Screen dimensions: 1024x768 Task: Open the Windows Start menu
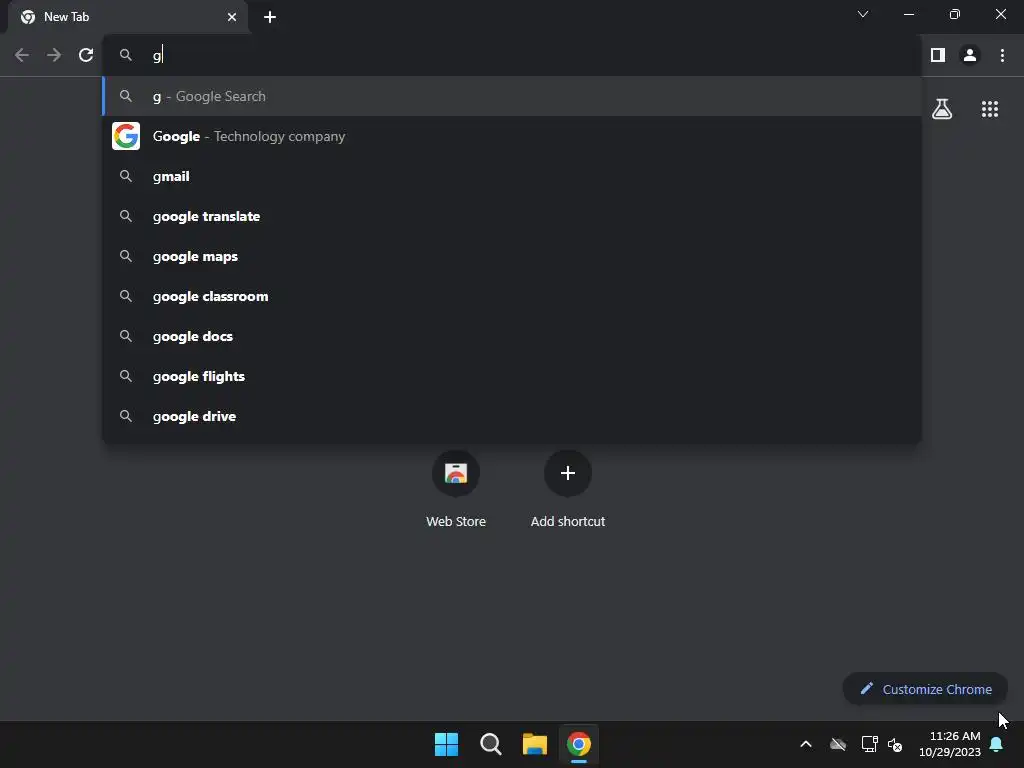(x=447, y=744)
